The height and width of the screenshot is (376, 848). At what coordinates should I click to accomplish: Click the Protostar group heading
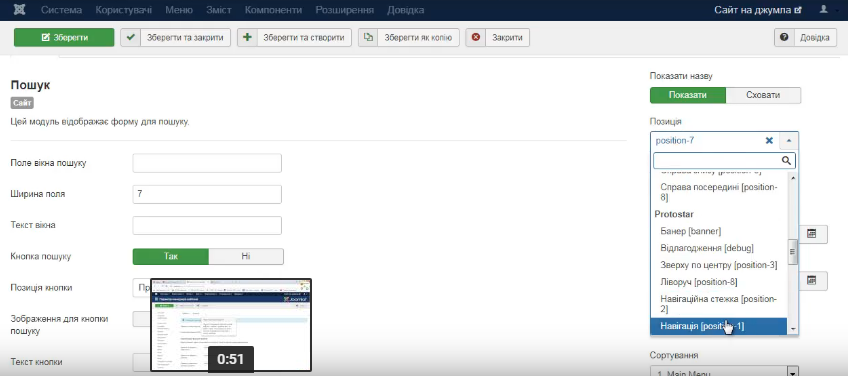point(674,214)
